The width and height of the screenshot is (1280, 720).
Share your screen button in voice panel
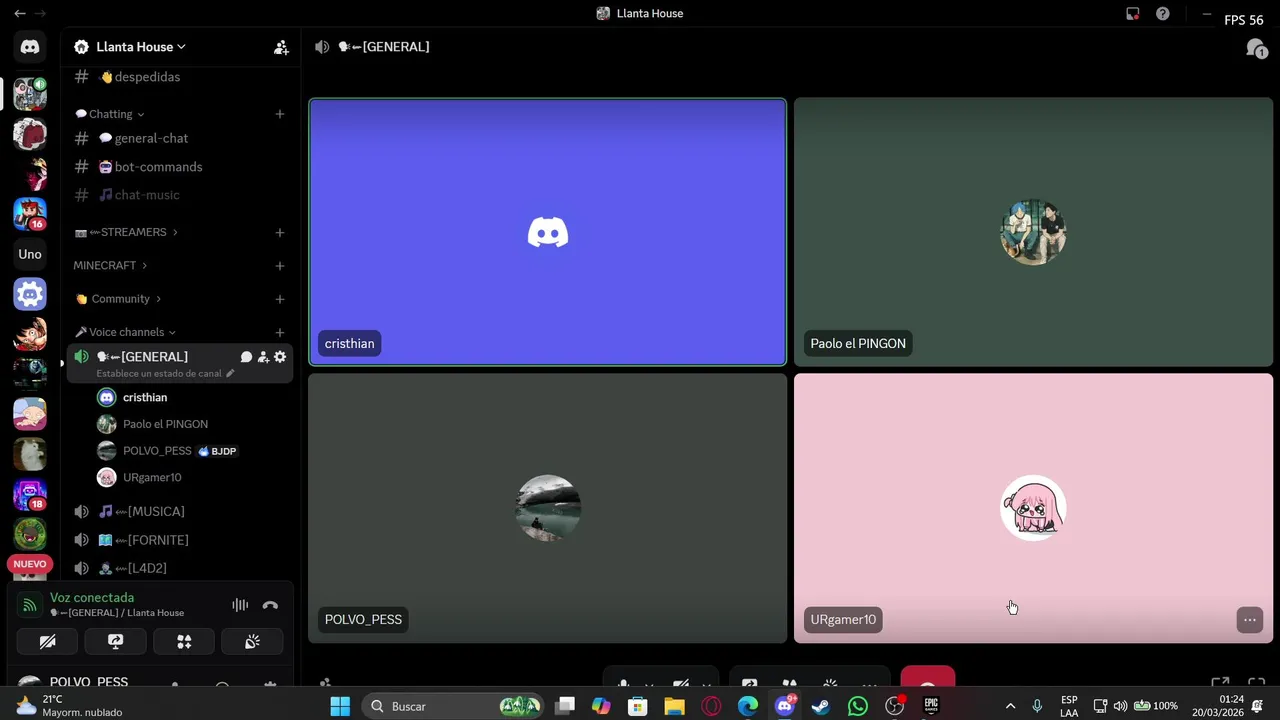point(116,642)
